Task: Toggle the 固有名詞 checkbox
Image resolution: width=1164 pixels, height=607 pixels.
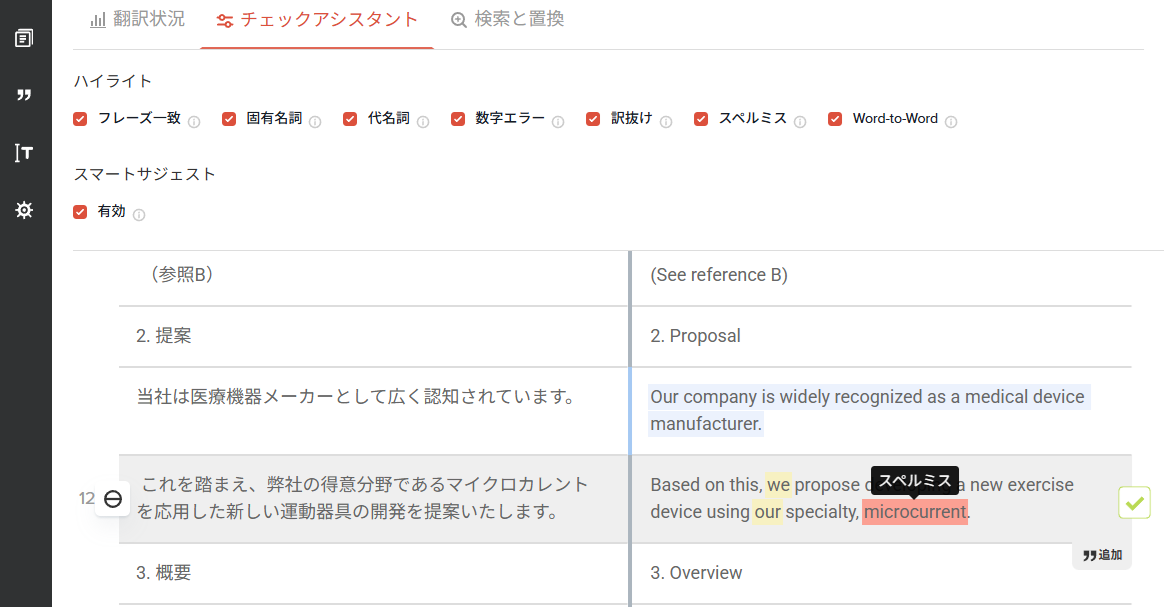Action: pyautogui.click(x=229, y=119)
